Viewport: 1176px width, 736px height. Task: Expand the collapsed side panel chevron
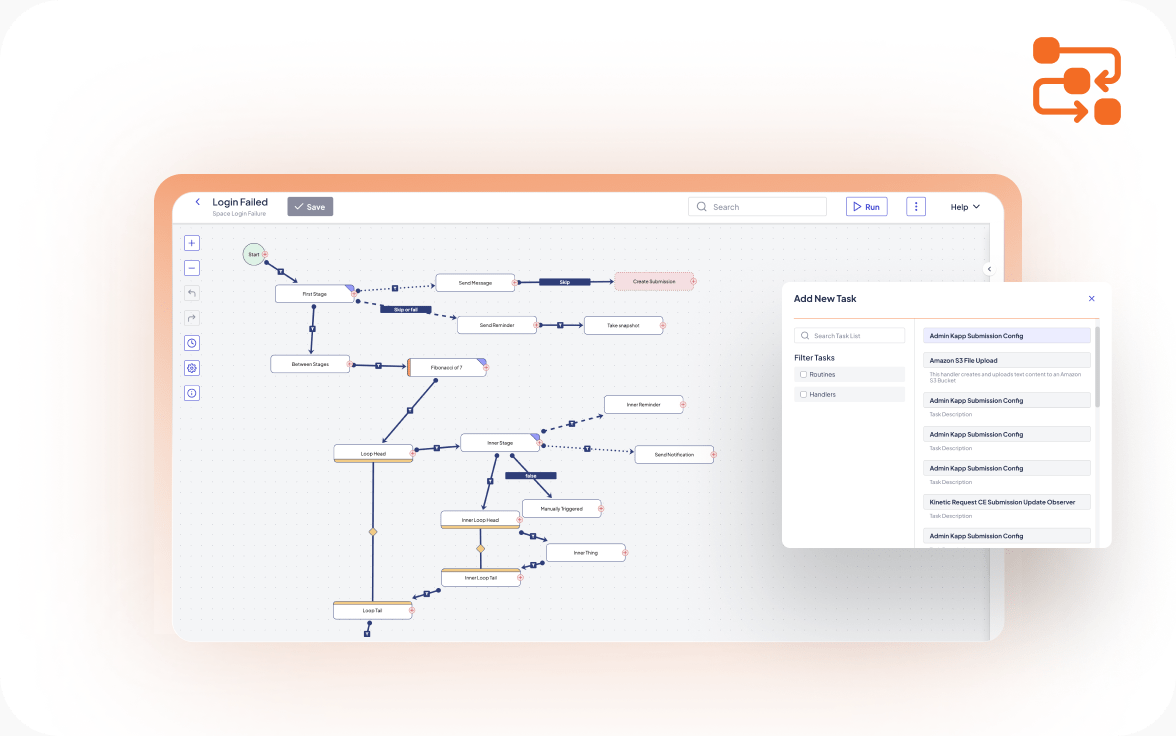coord(989,269)
